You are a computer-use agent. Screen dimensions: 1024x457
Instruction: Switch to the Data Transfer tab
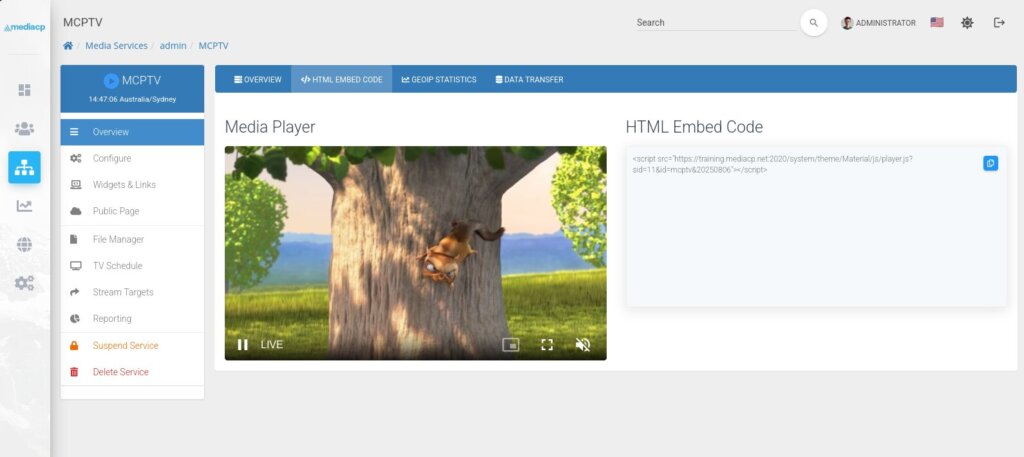529,80
